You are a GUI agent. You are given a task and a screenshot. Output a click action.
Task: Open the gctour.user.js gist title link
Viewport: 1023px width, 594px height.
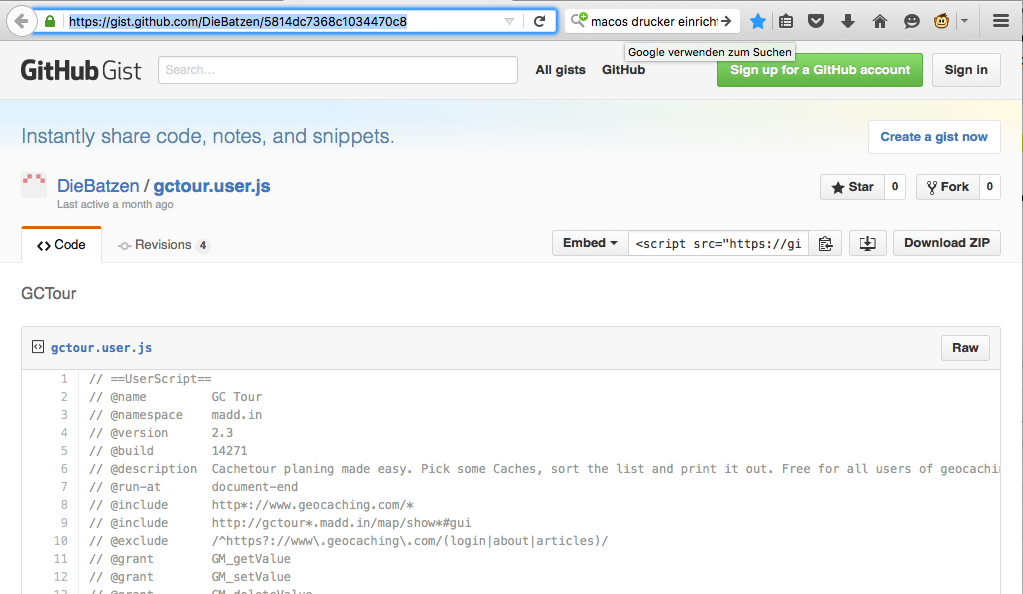(211, 186)
